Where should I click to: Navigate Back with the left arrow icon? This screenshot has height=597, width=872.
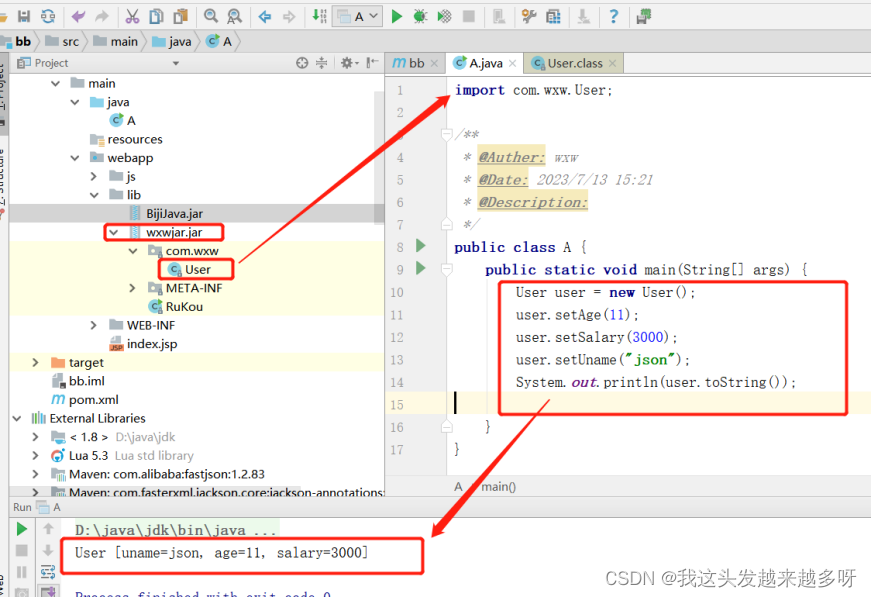pyautogui.click(x=265, y=17)
